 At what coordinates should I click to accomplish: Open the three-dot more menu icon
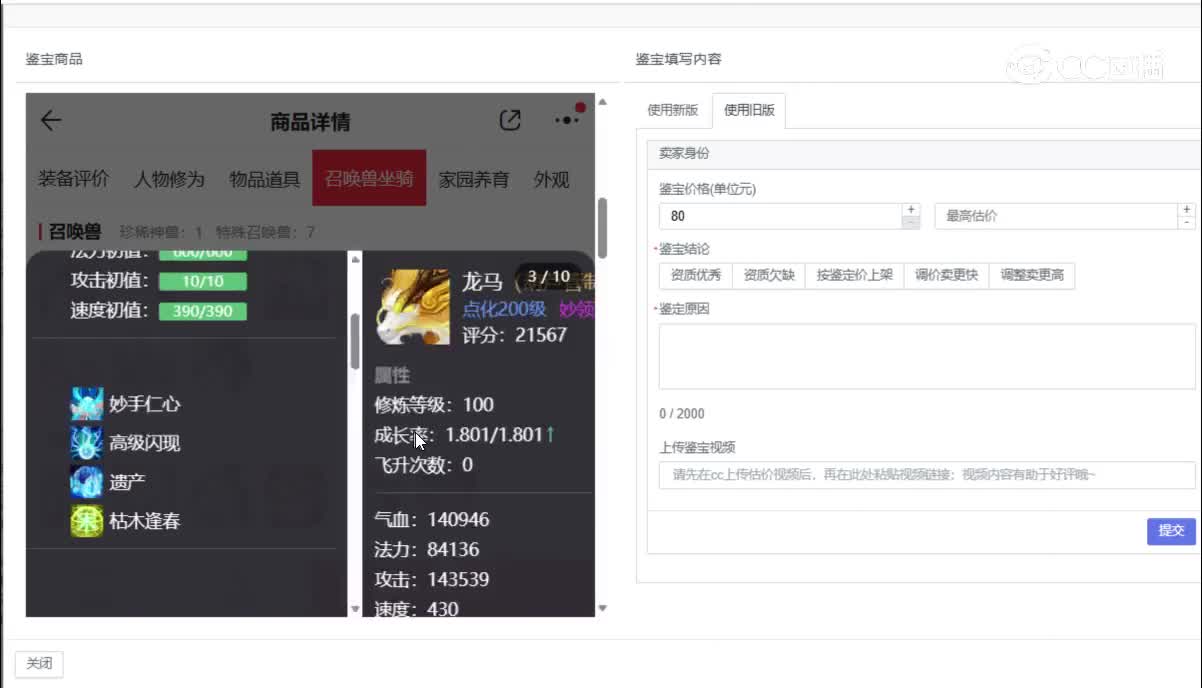click(x=567, y=120)
